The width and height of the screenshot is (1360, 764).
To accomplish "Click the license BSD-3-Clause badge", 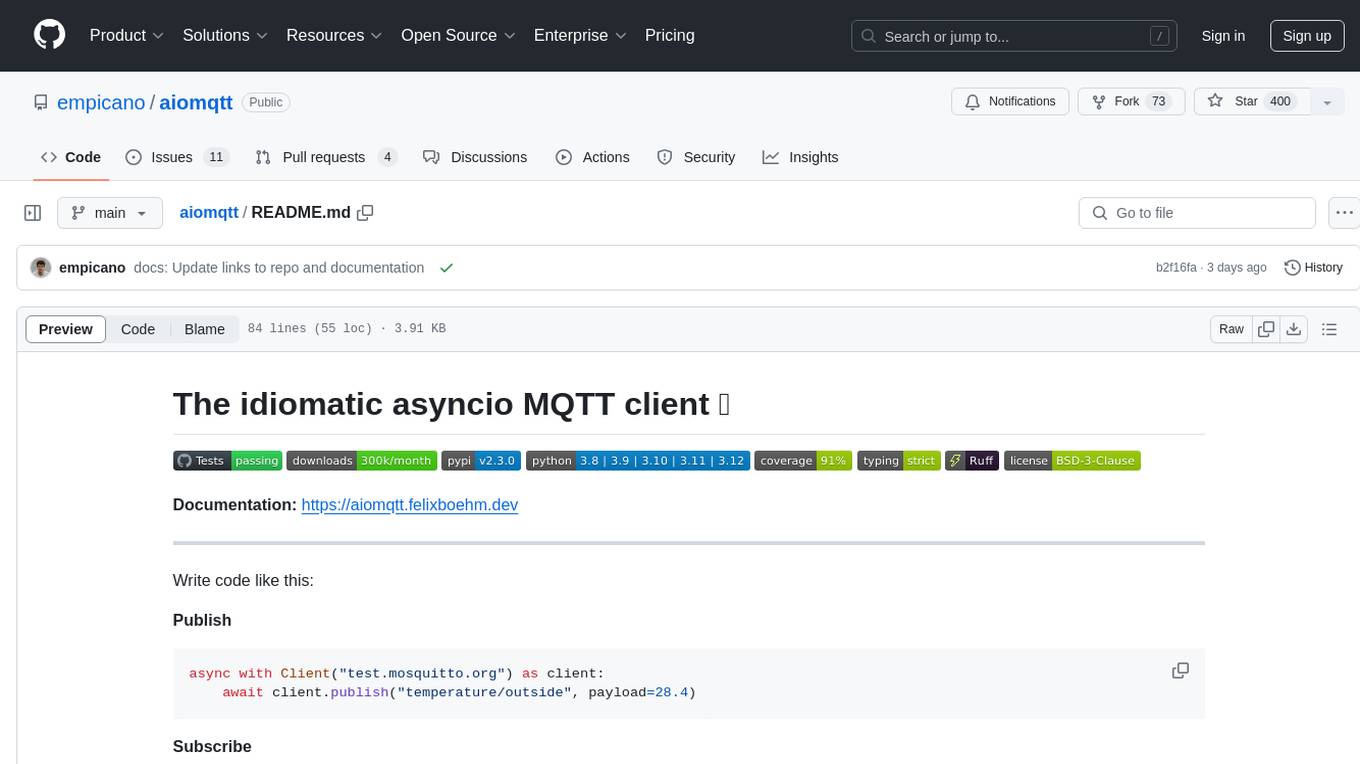I will point(1072,460).
